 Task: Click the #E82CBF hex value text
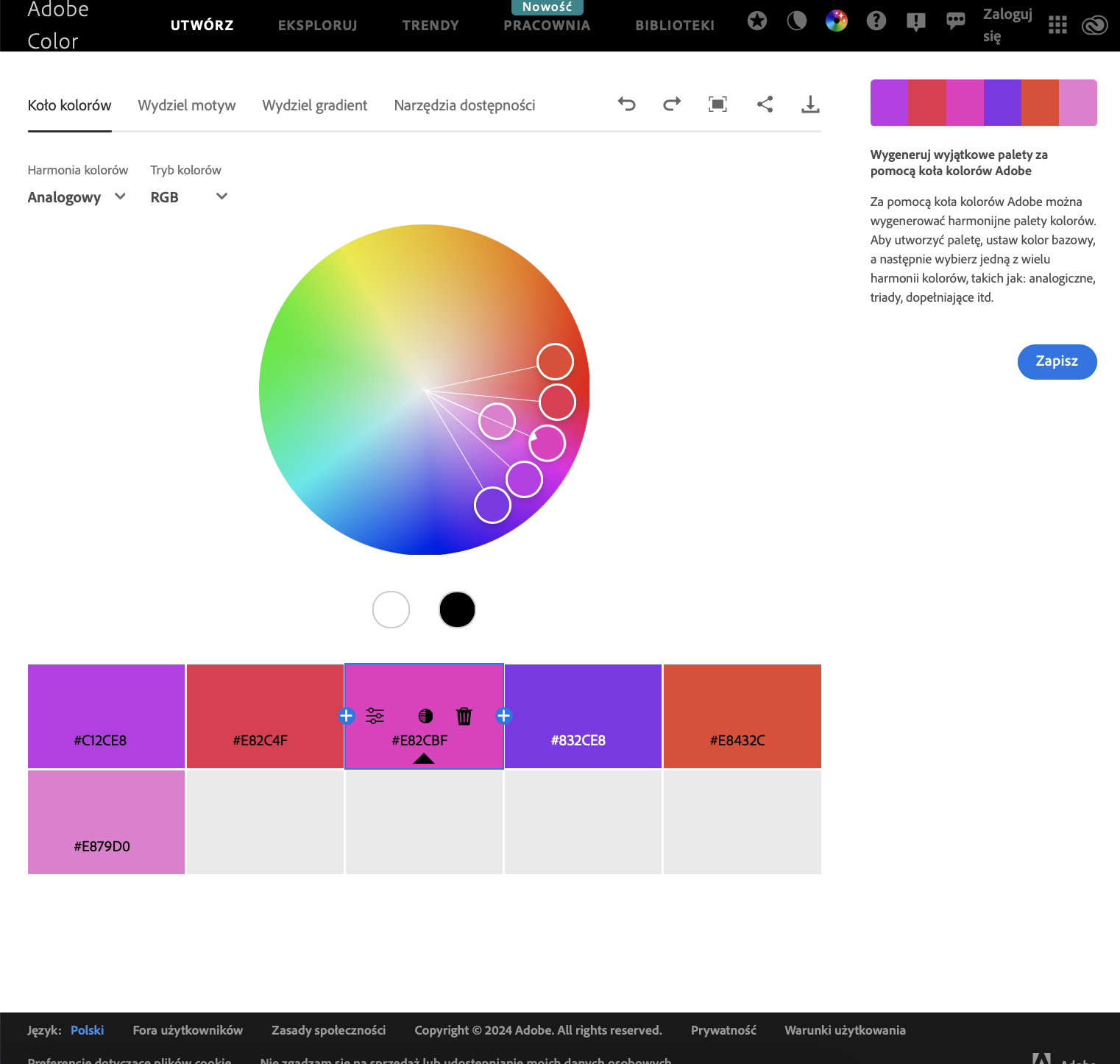[419, 740]
